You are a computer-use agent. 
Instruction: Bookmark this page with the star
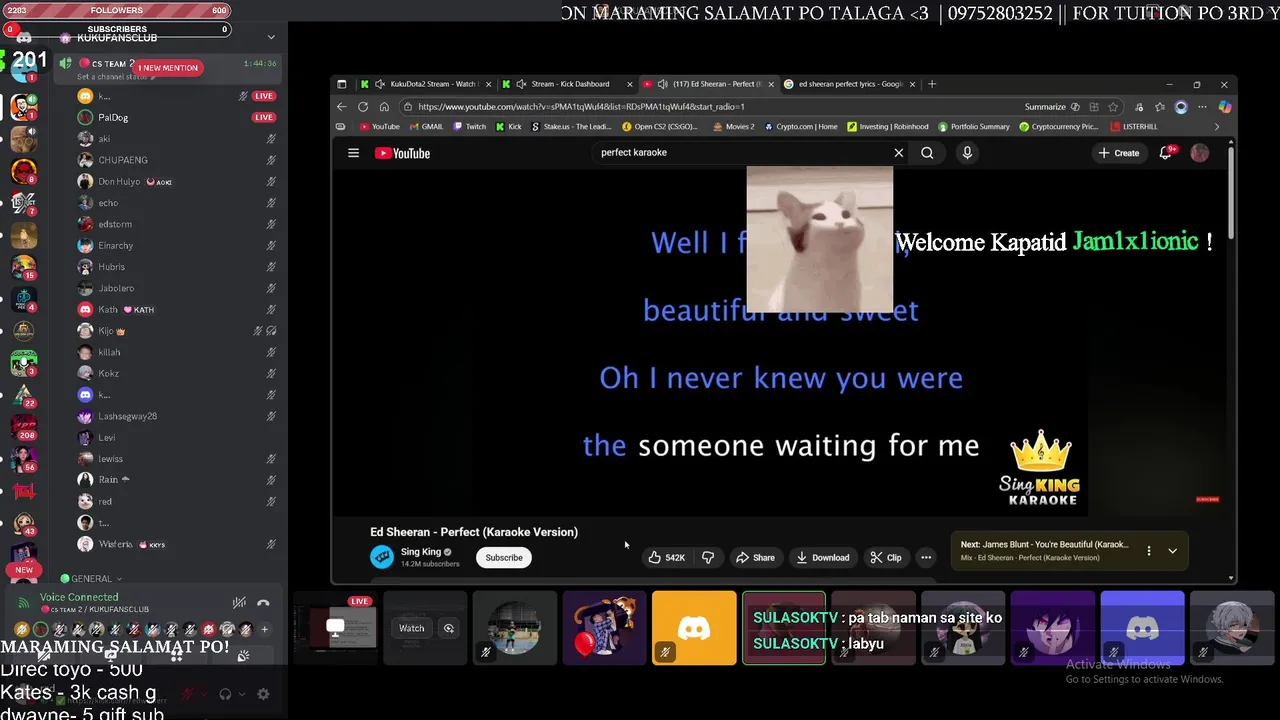point(1113,107)
